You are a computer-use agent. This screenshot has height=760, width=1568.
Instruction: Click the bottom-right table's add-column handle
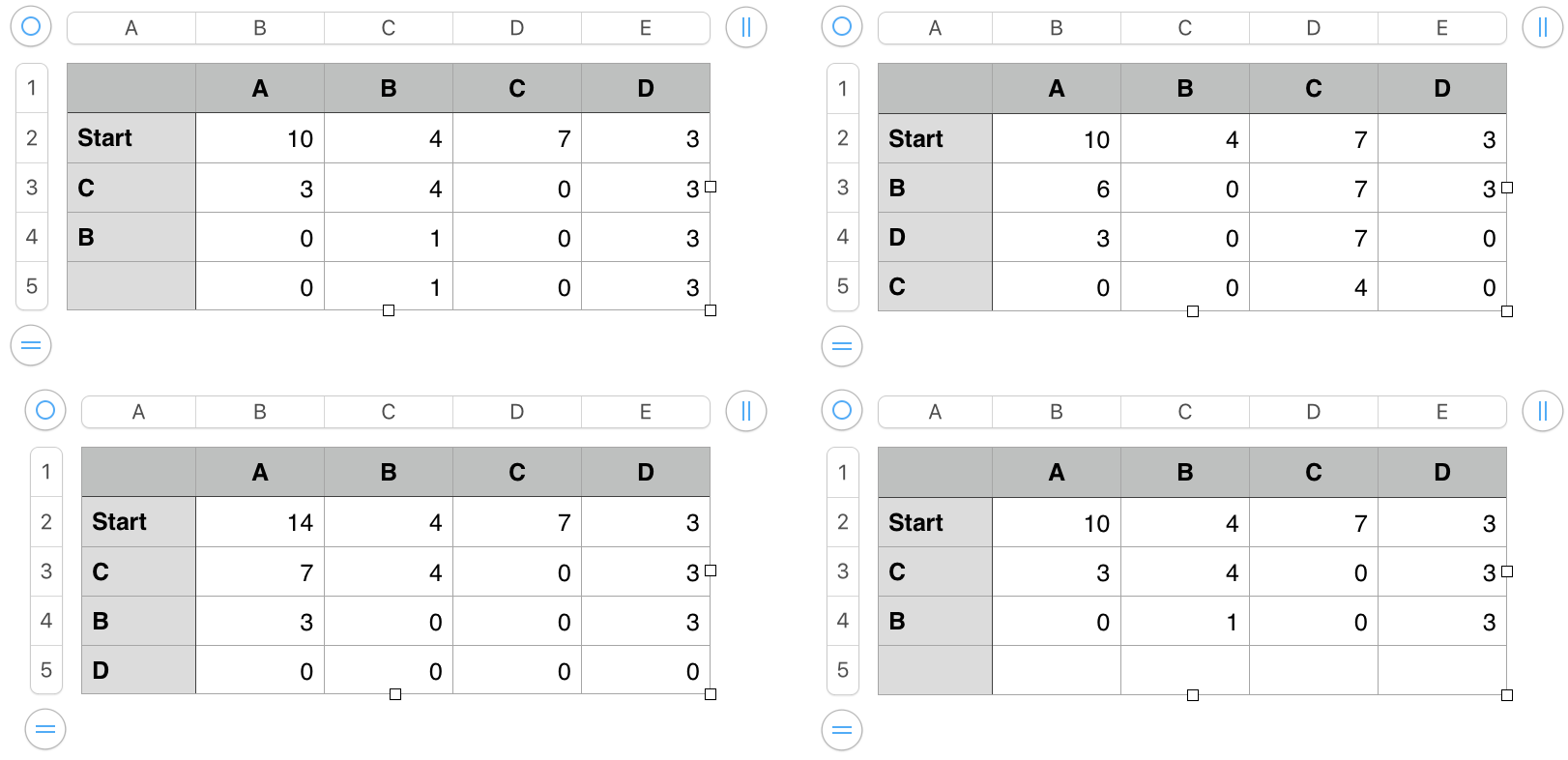1542,411
